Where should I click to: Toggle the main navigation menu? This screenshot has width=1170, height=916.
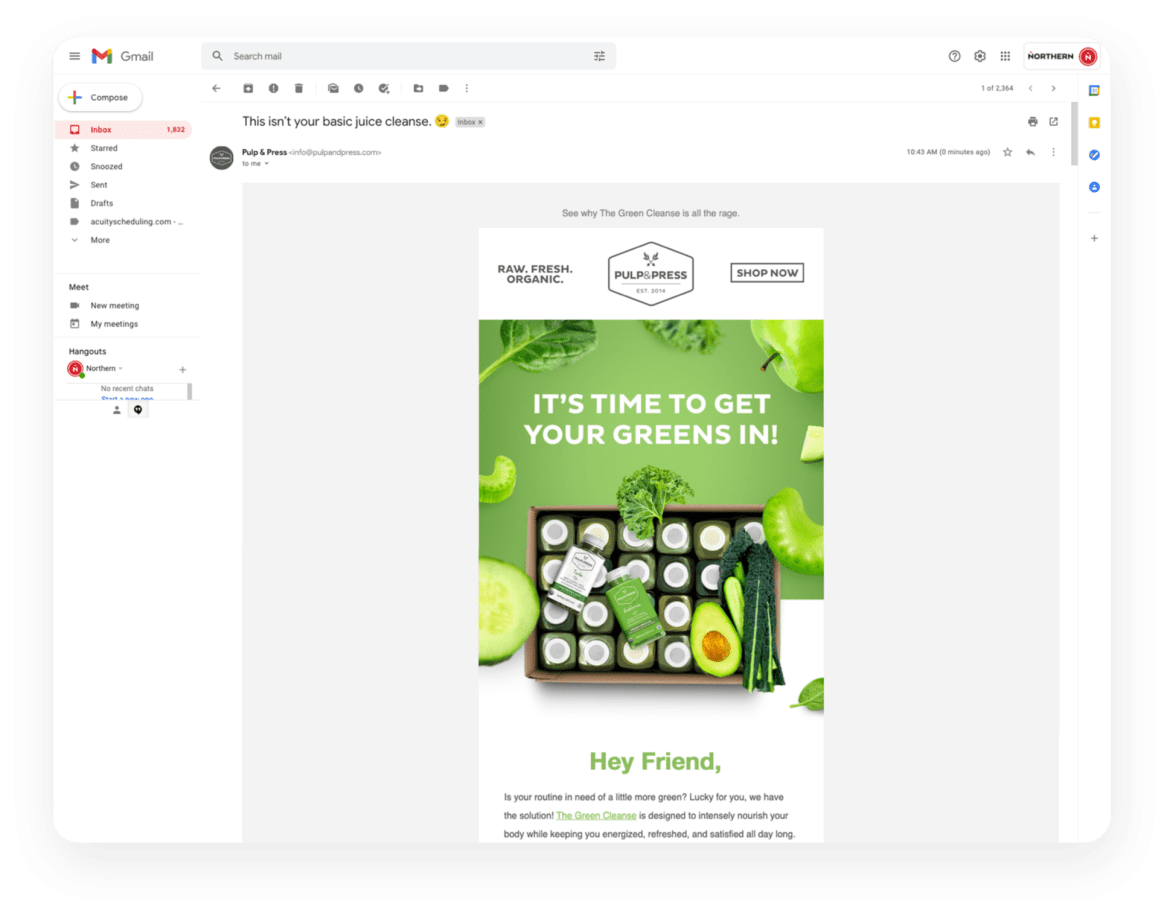[x=74, y=56]
